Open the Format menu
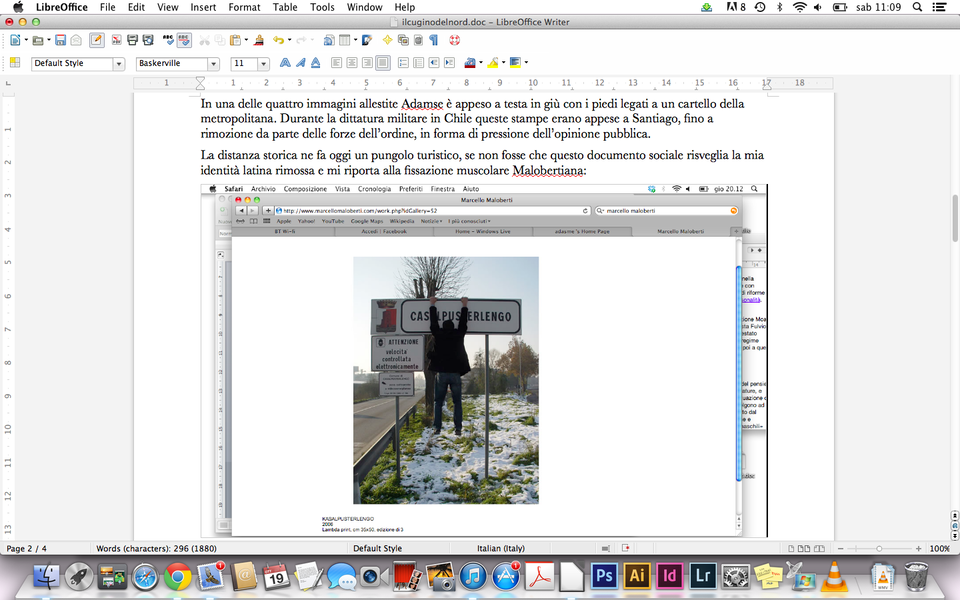Image resolution: width=960 pixels, height=600 pixels. (244, 7)
